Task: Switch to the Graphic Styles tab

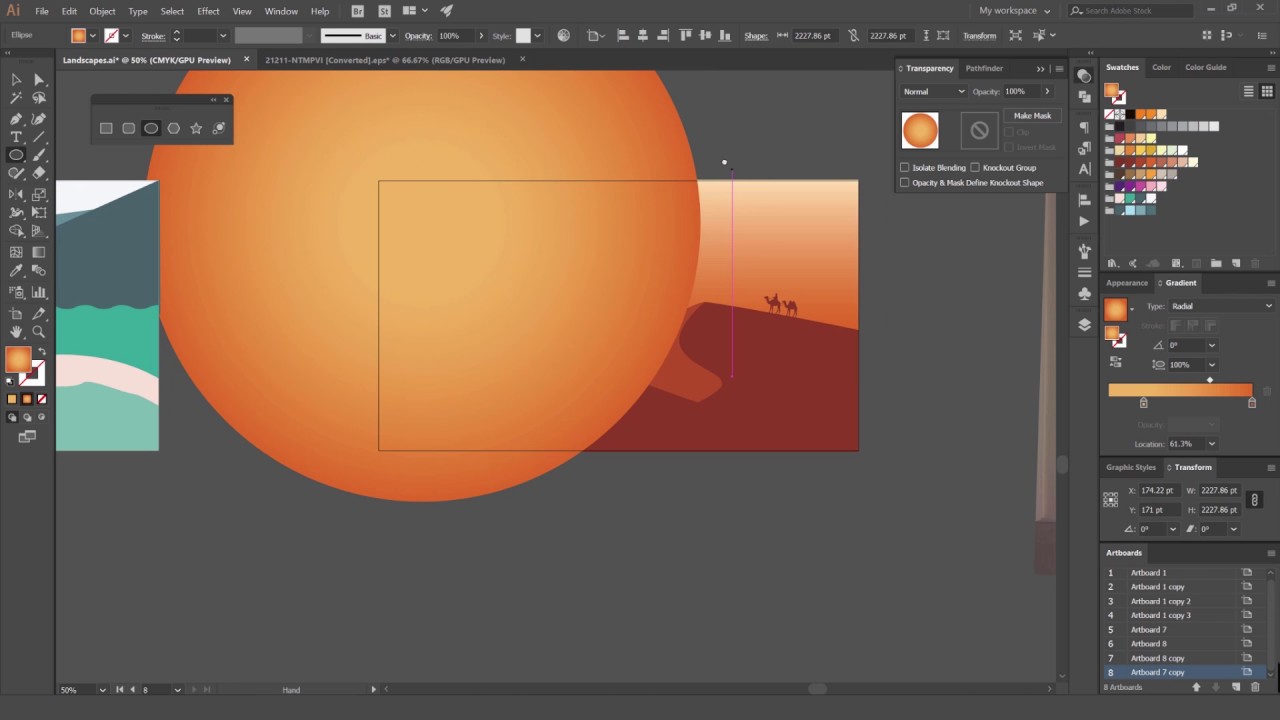Action: pyautogui.click(x=1130, y=467)
